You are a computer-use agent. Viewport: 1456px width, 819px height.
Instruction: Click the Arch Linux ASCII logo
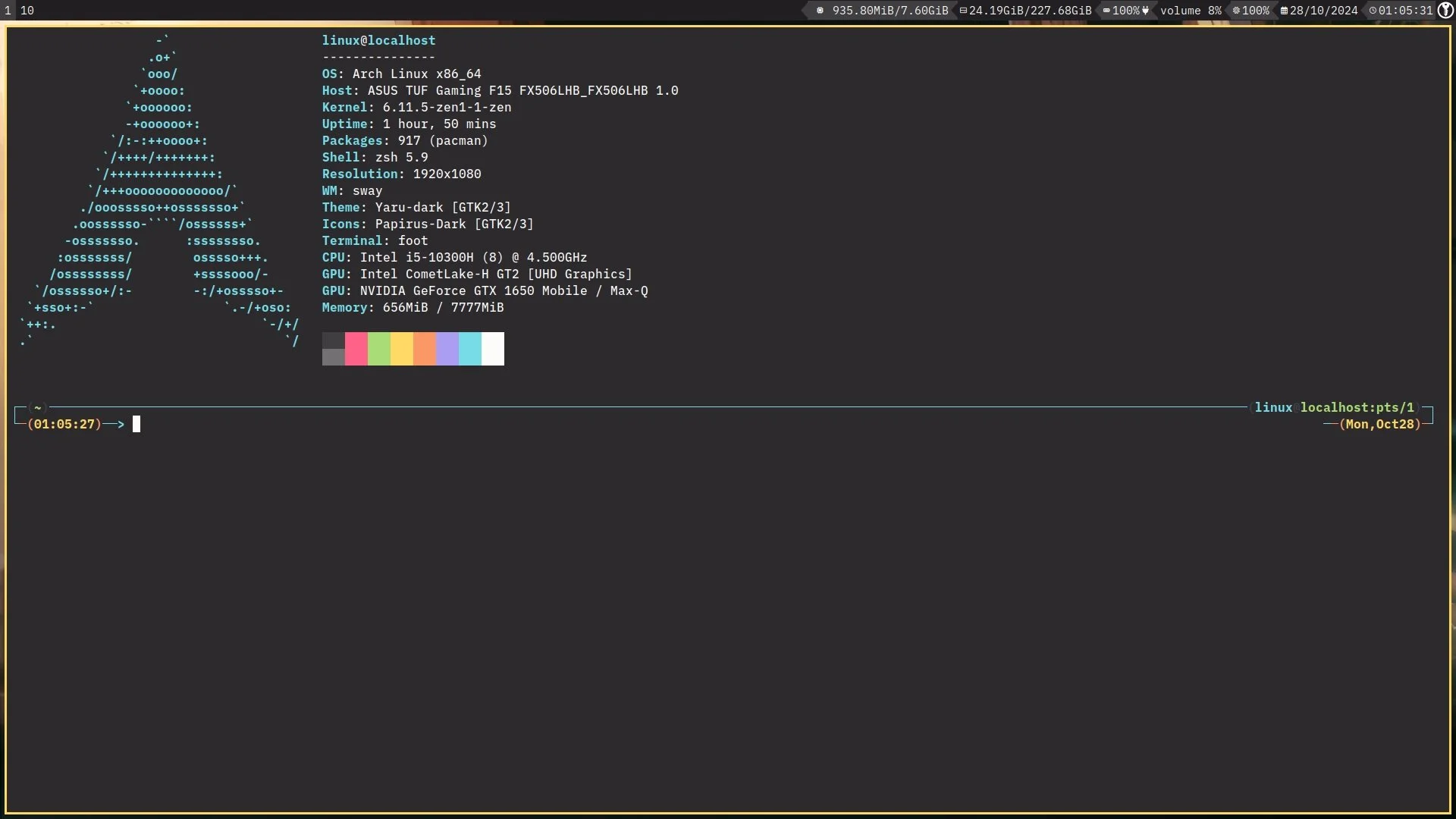tap(159, 190)
